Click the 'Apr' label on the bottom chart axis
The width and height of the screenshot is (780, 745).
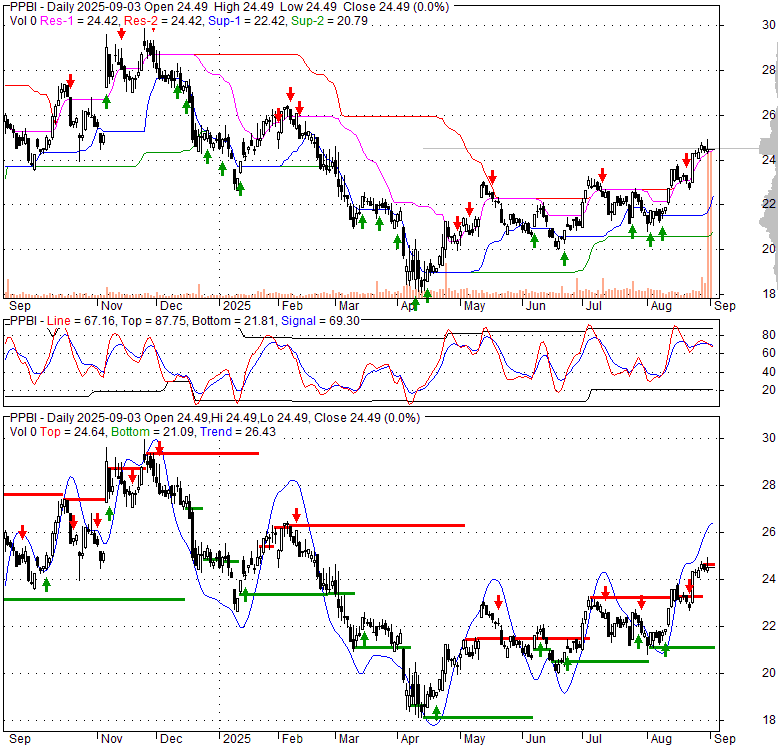(409, 739)
